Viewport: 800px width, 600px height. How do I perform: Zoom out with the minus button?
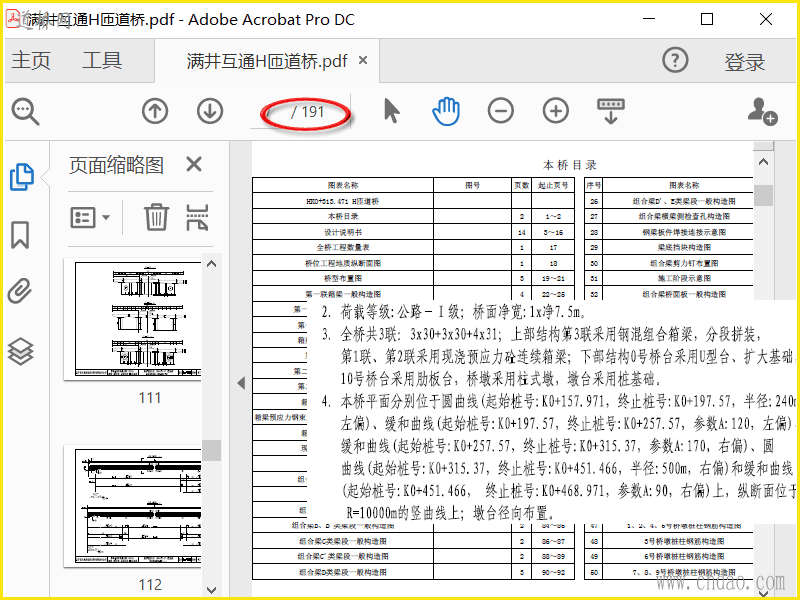coord(501,111)
